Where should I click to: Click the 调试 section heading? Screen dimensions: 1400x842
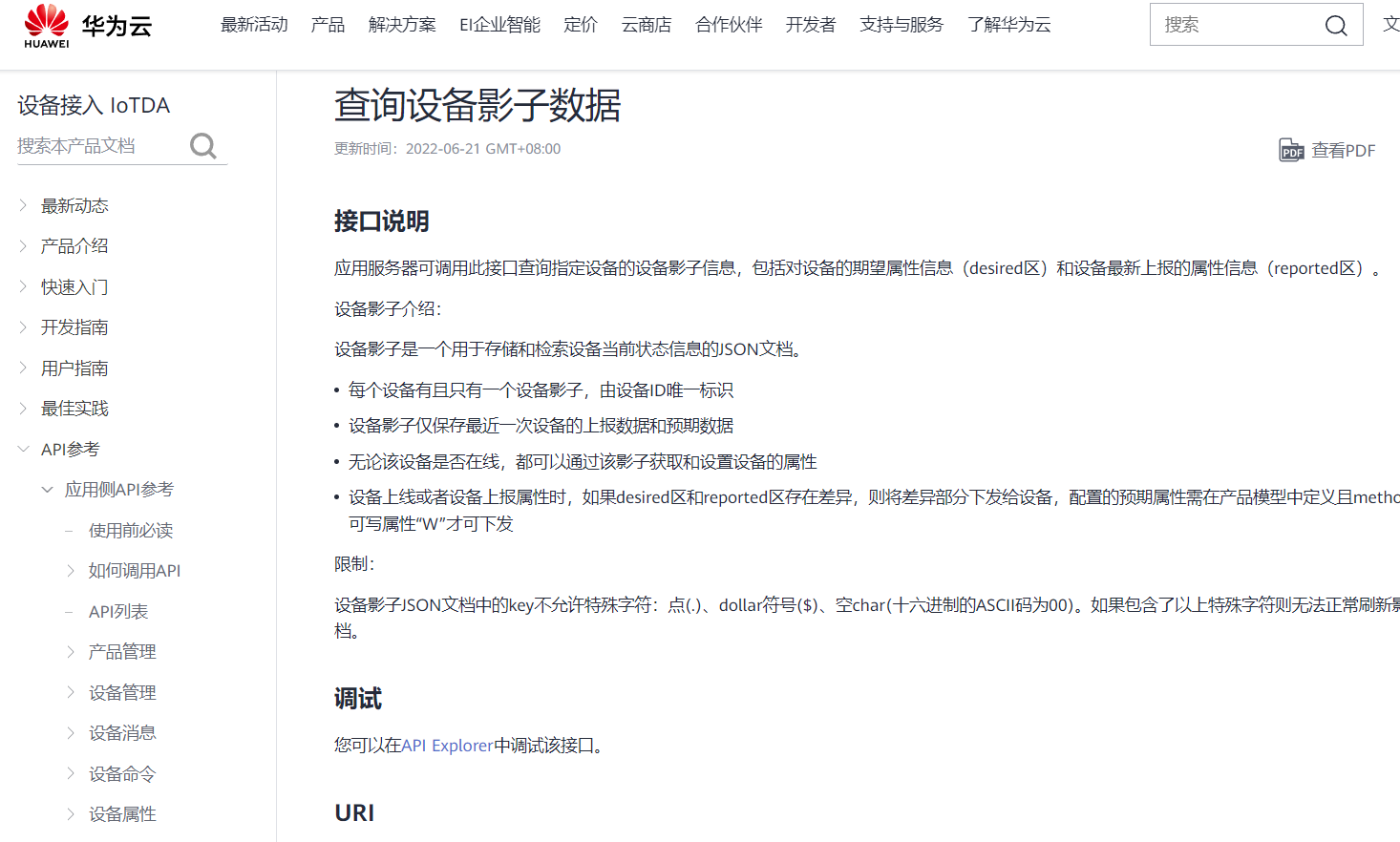pos(358,699)
